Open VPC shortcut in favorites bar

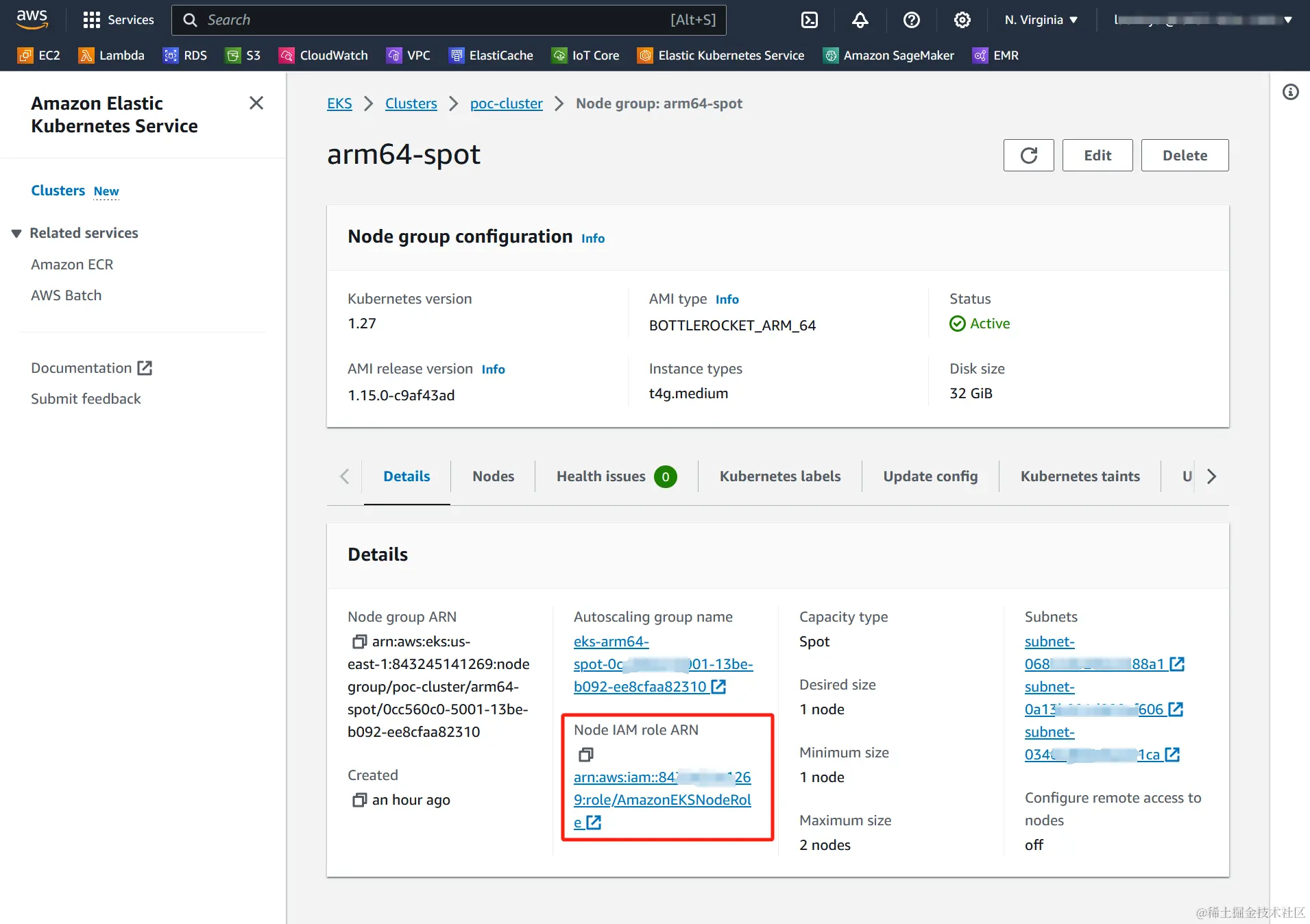pyautogui.click(x=409, y=56)
